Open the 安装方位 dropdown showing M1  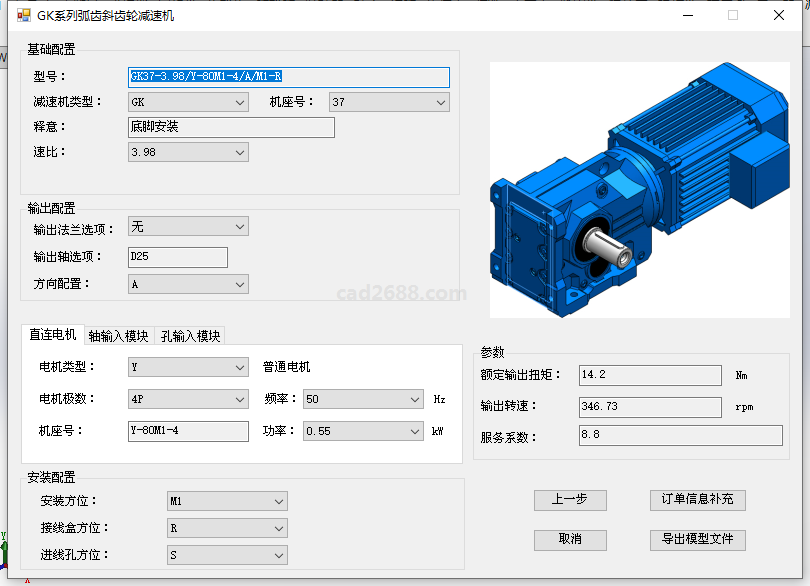(x=227, y=500)
